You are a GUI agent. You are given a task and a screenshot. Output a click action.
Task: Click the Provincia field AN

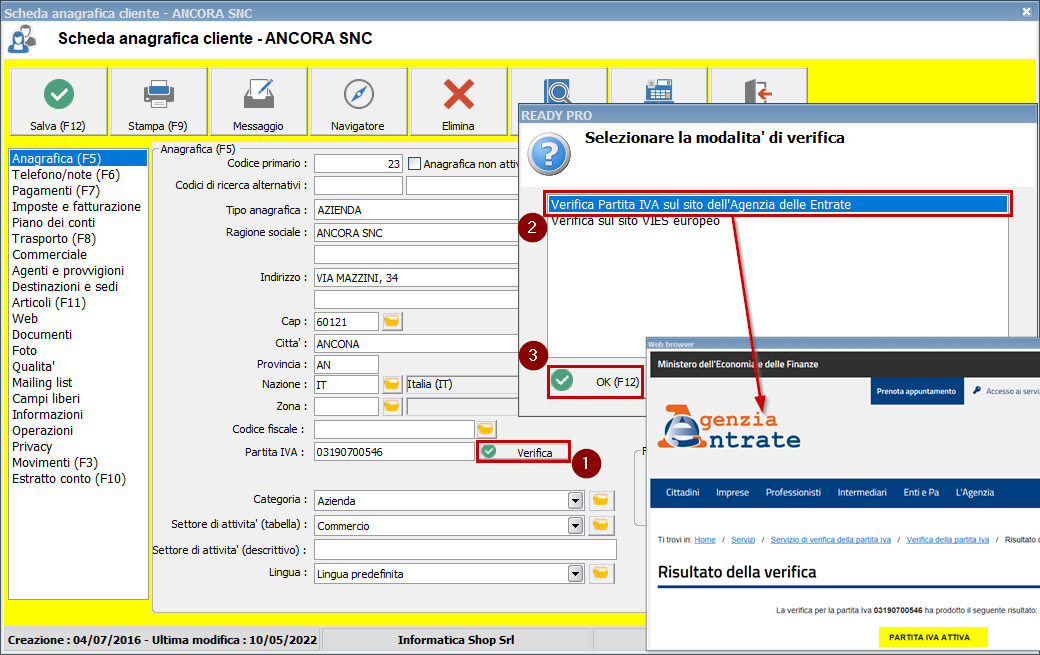coord(346,365)
